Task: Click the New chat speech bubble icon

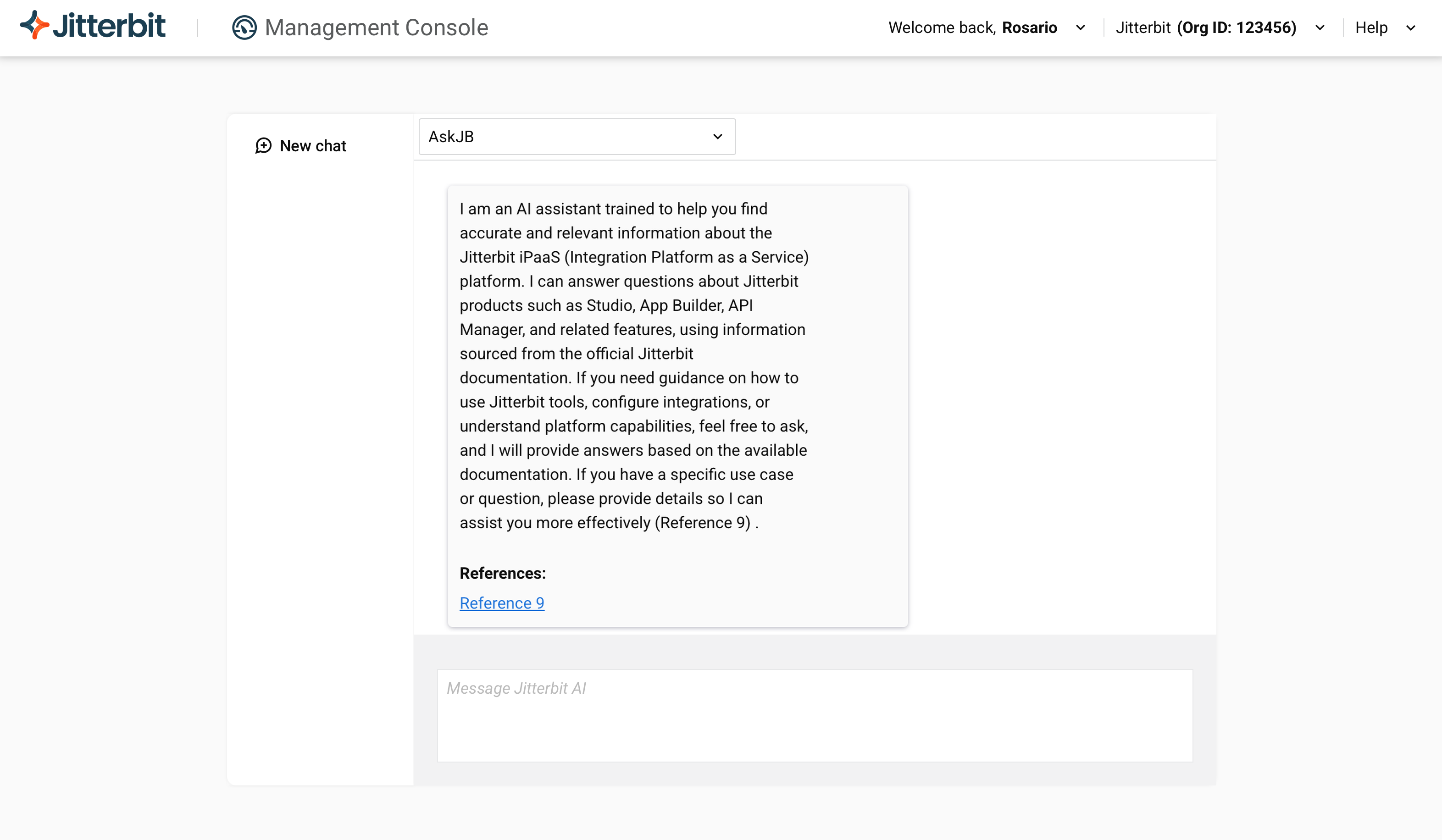Action: [263, 146]
